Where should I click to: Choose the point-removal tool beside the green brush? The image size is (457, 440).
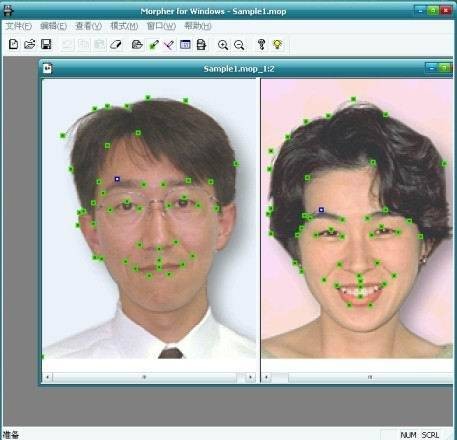pos(169,45)
